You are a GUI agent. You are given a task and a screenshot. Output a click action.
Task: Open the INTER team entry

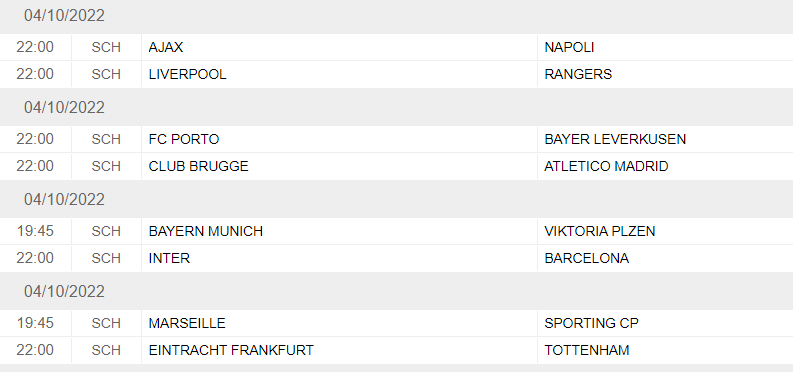169,258
